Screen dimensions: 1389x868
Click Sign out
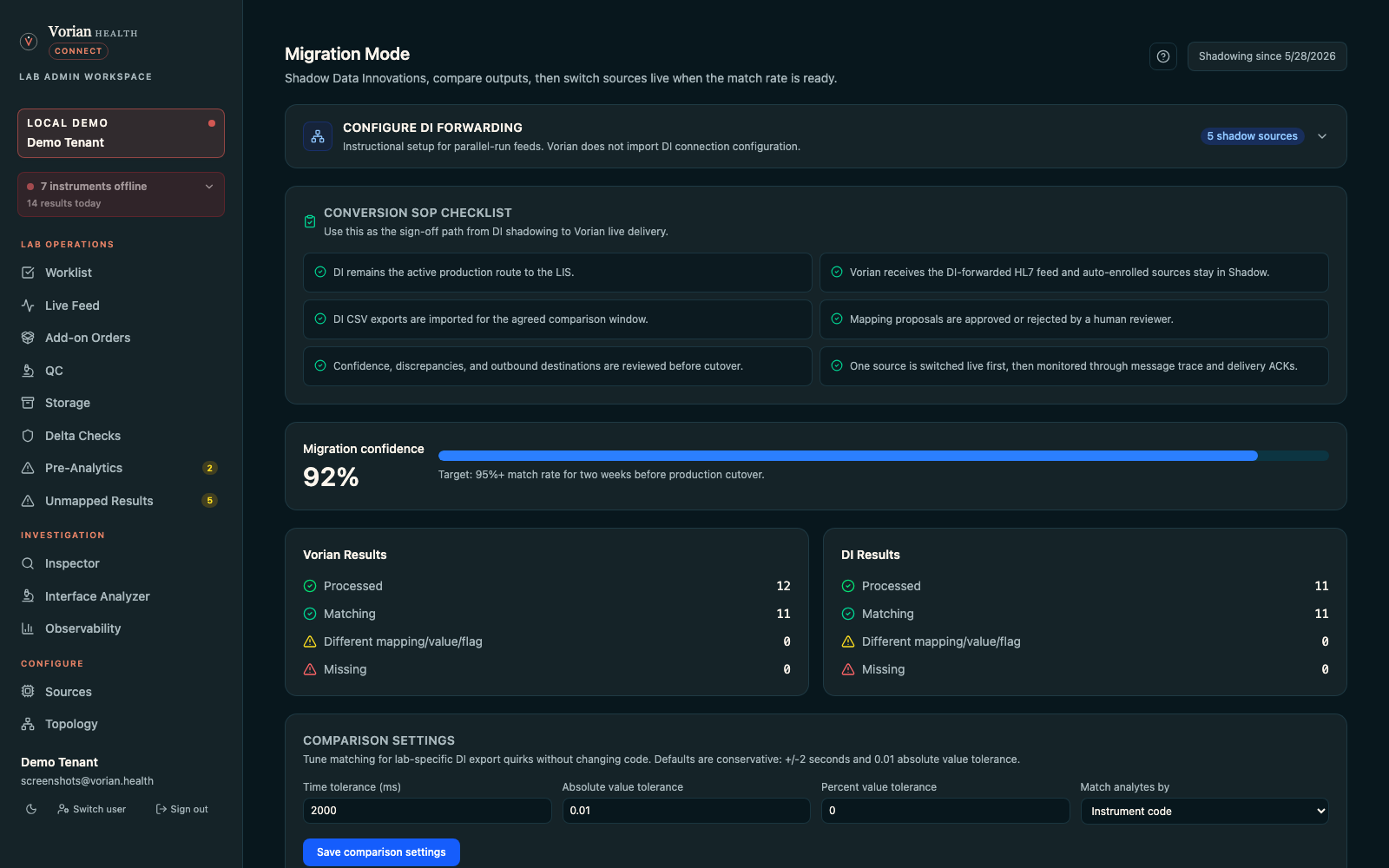pyautogui.click(x=181, y=809)
